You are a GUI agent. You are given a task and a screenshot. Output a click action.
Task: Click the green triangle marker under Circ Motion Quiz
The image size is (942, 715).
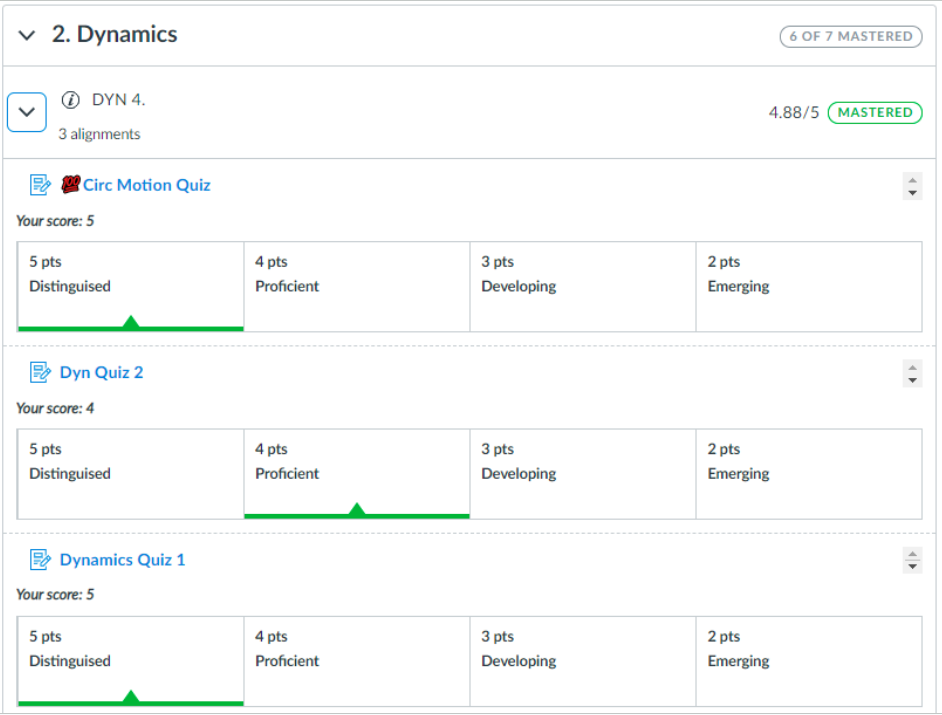point(130,322)
